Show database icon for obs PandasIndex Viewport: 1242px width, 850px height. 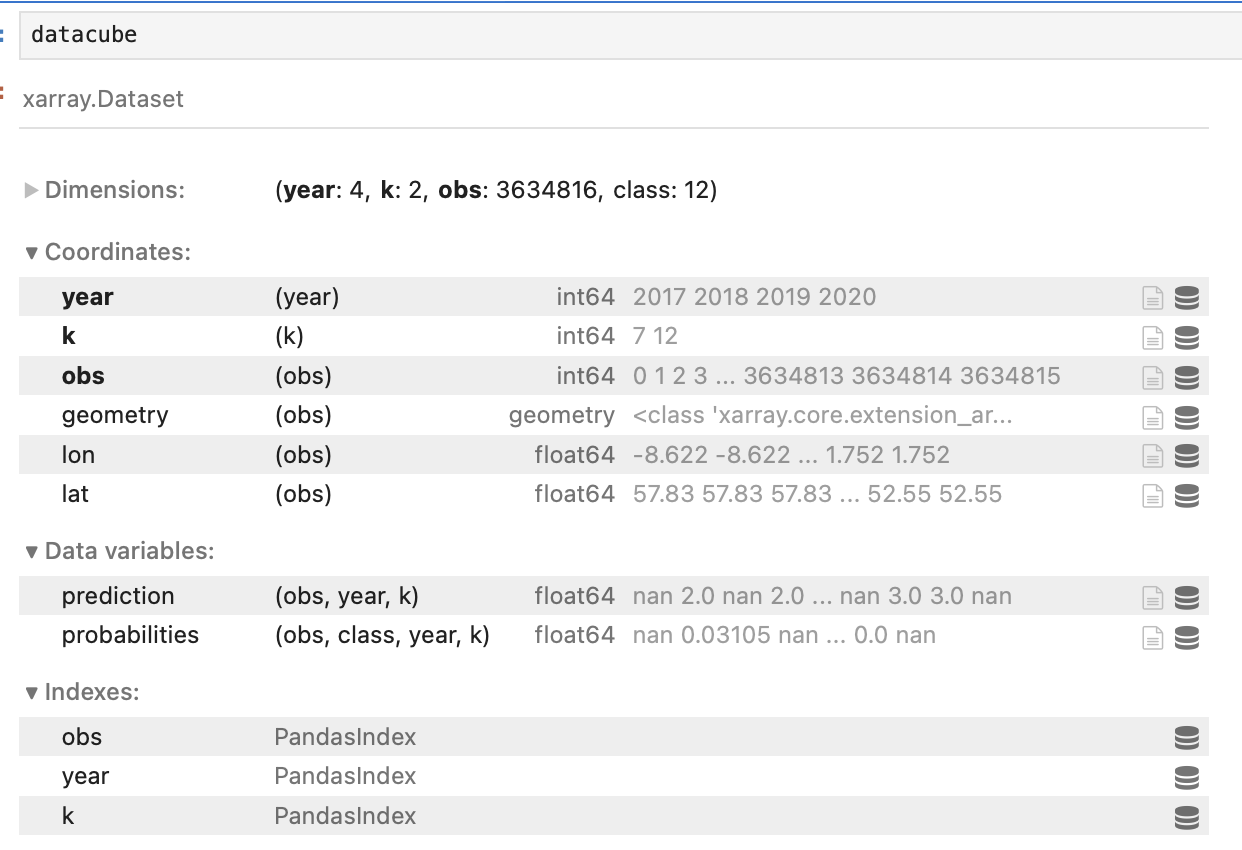[x=1186, y=738]
